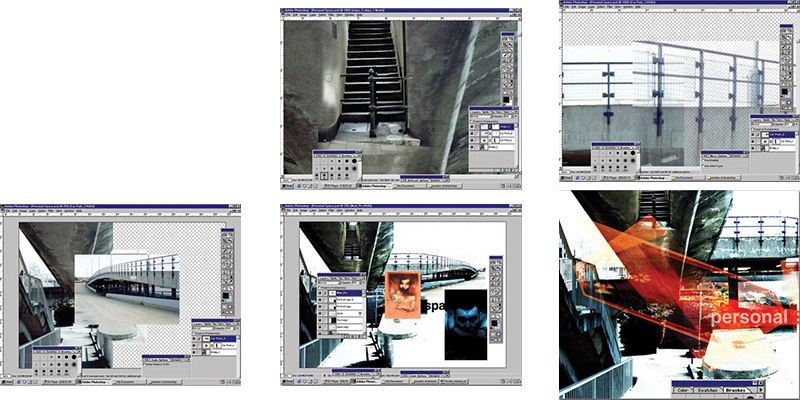800x400 pixels.
Task: Toggle Preserve Transparency in portraits screenshot
Action: 320,288
